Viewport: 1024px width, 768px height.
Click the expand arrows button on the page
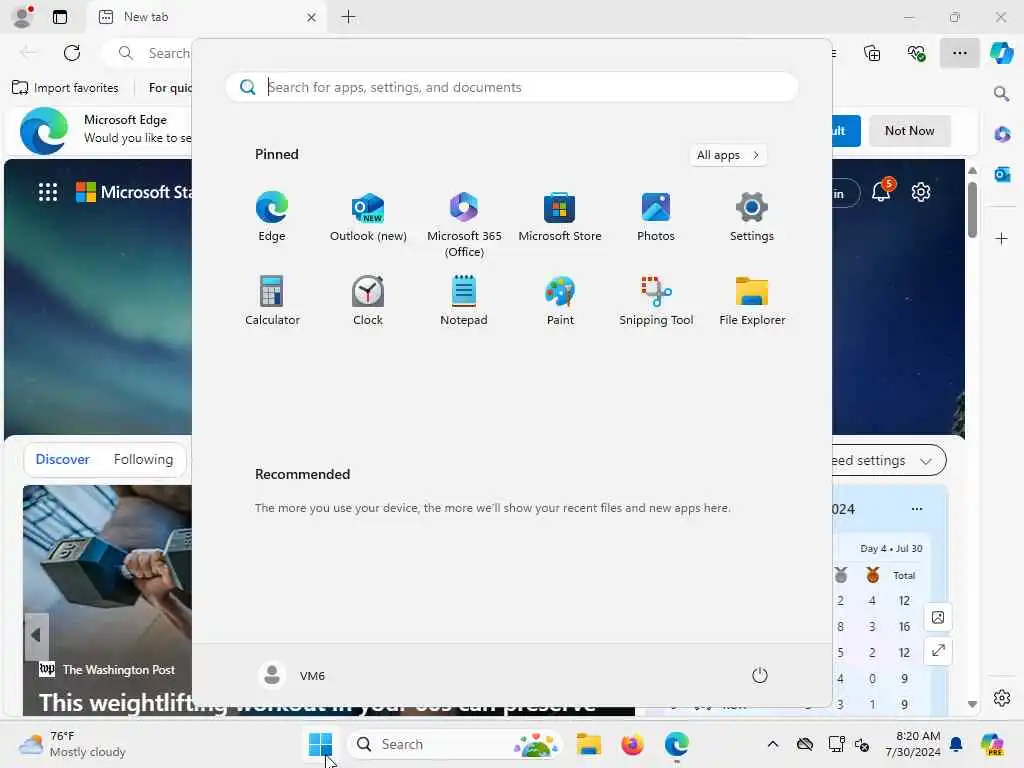938,650
